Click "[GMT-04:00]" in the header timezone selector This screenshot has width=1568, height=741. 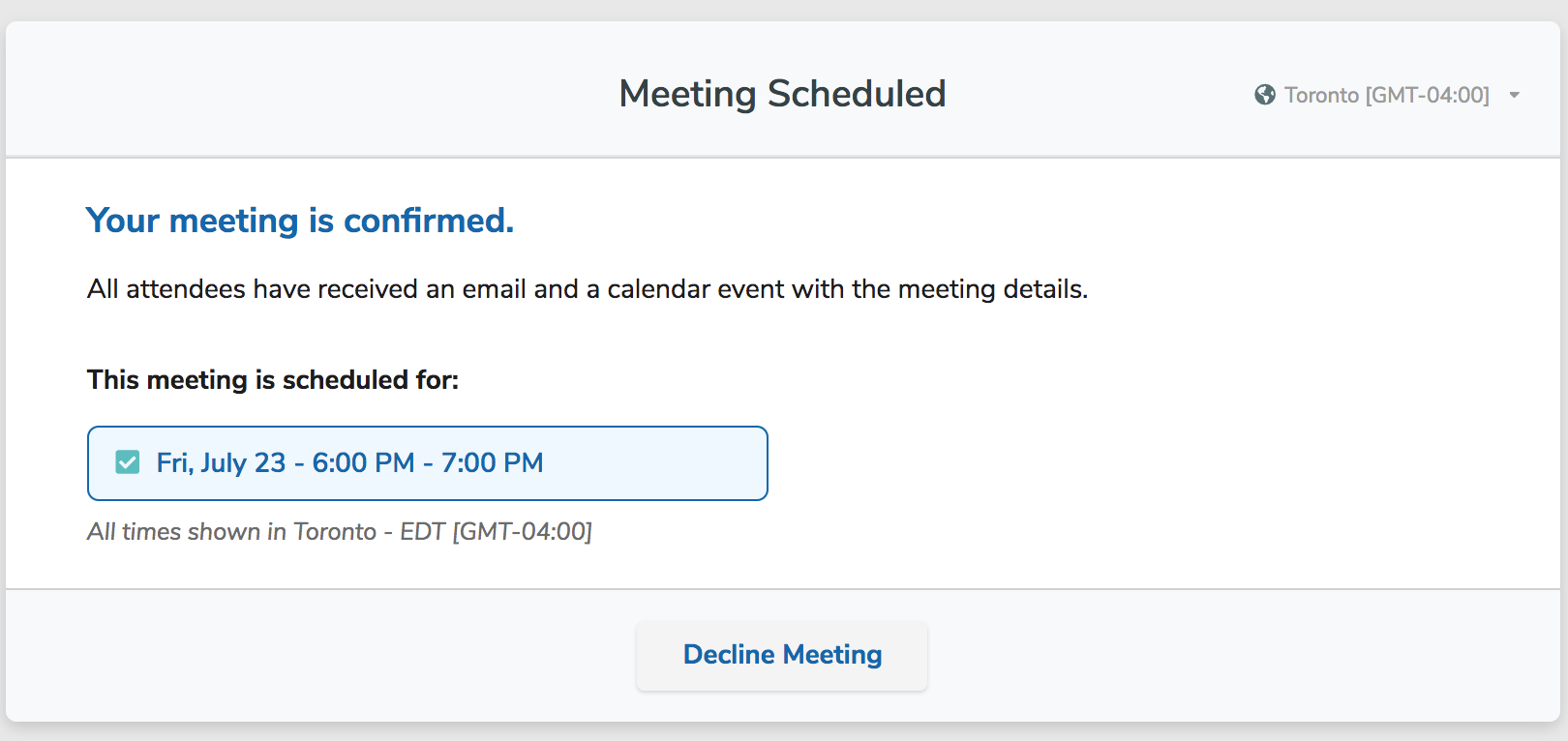(x=1427, y=95)
